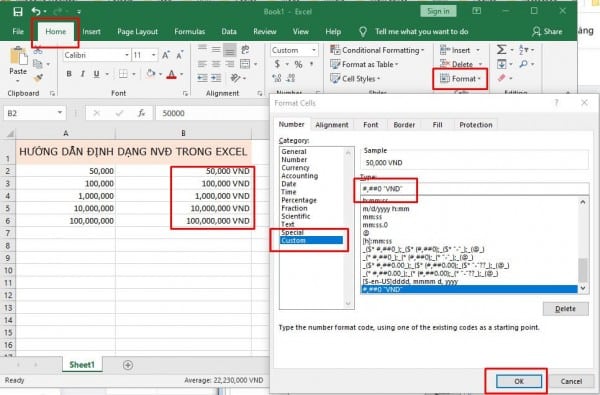Screen dimensions: 600x395
Task: Click the Font Color red A icon
Action: 171,74
